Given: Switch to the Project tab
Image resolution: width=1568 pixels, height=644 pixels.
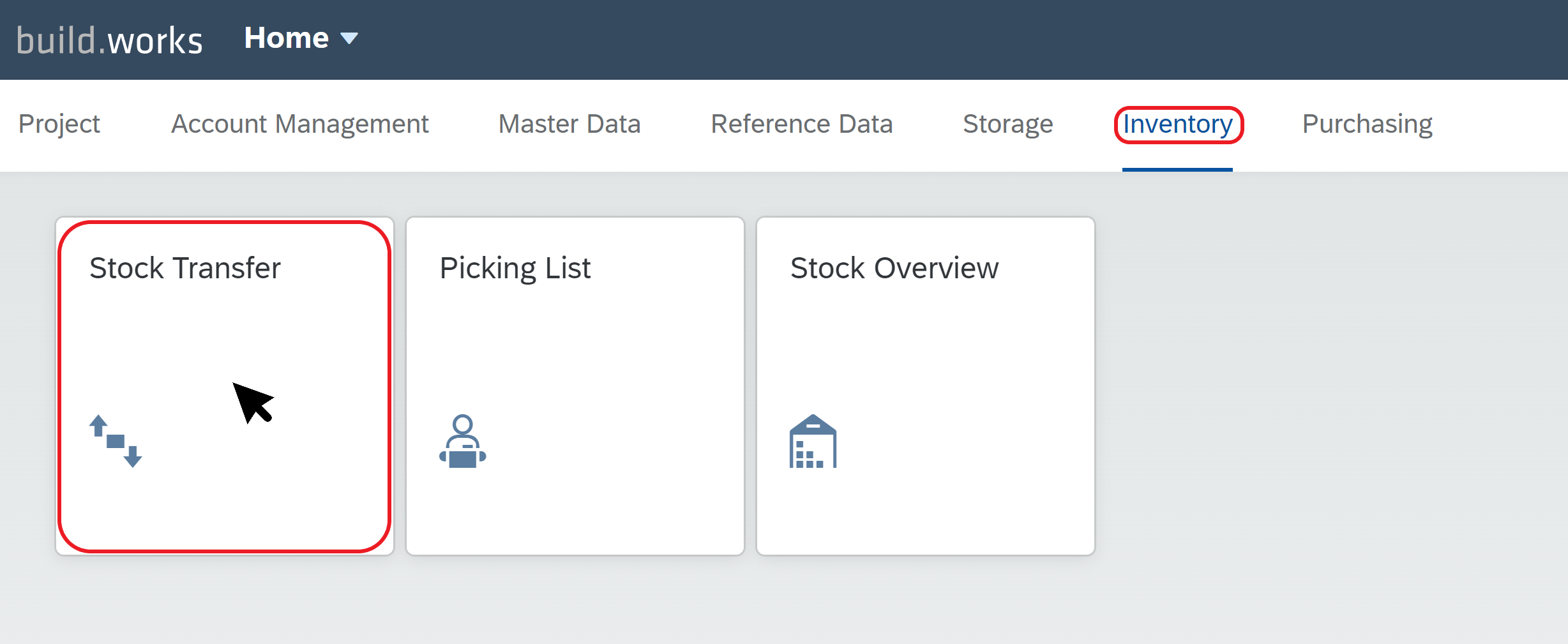Looking at the screenshot, I should 59,124.
